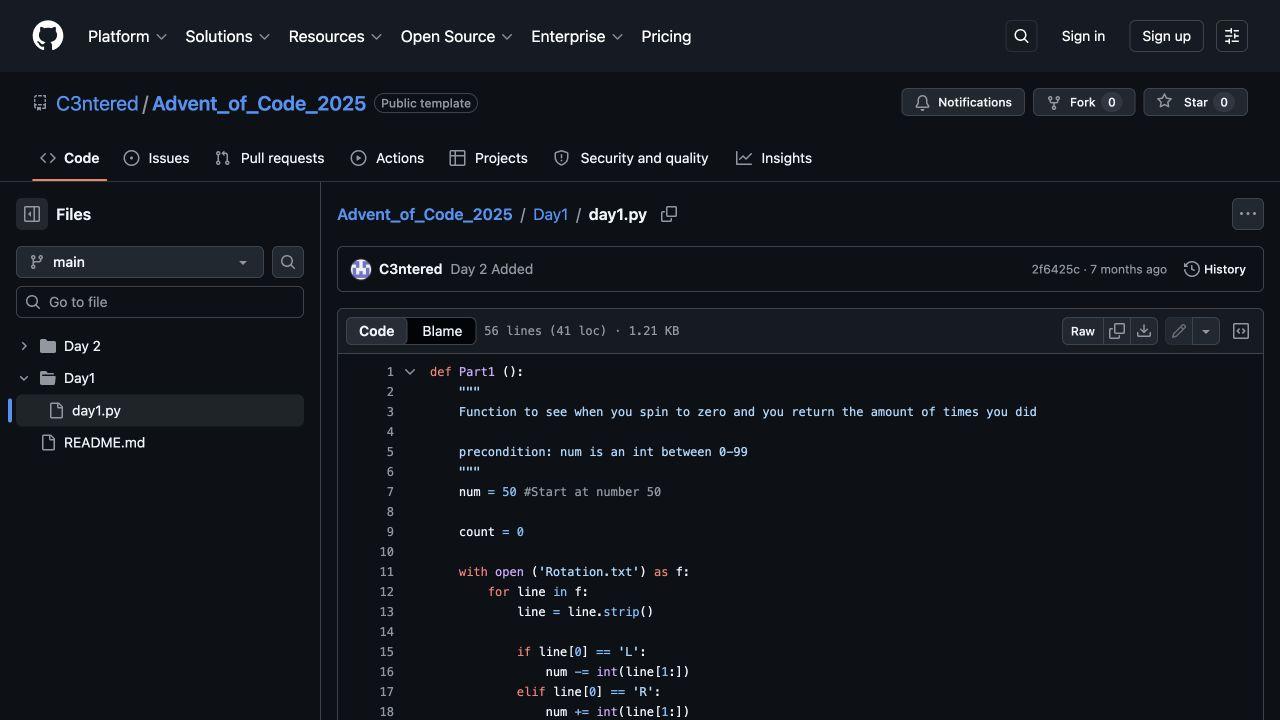Switch to the Issues tab
1280x720 pixels.
pyautogui.click(x=156, y=158)
